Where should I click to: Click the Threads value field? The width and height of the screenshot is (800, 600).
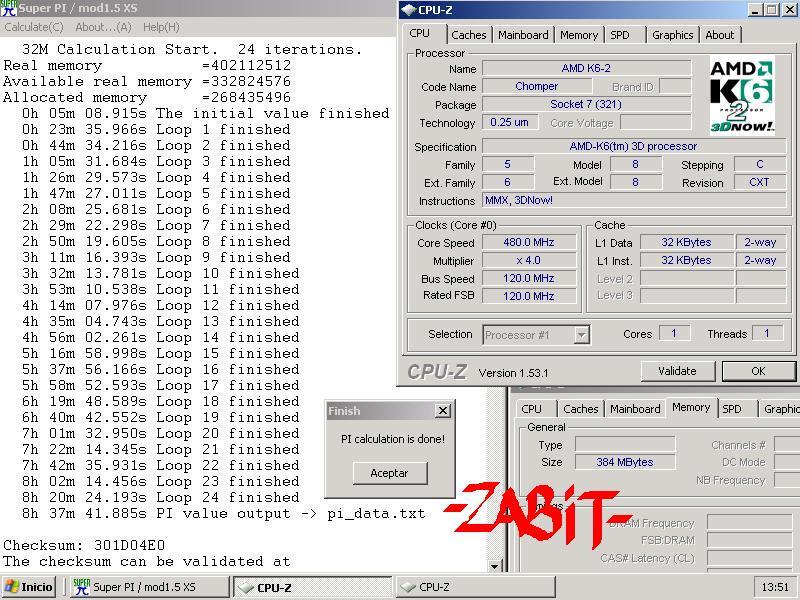click(x=767, y=334)
